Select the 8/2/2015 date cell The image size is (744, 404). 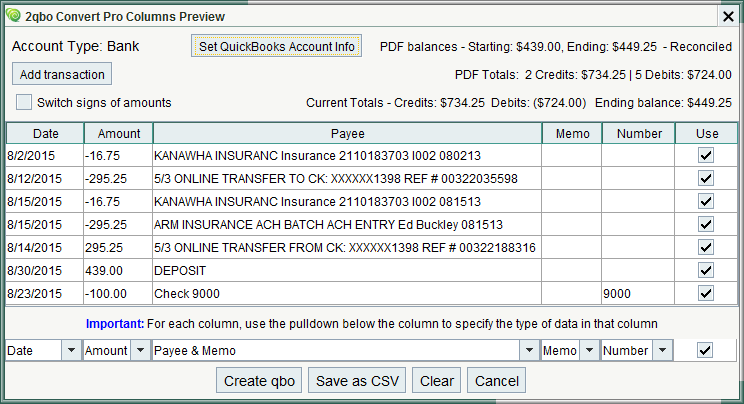click(x=45, y=155)
